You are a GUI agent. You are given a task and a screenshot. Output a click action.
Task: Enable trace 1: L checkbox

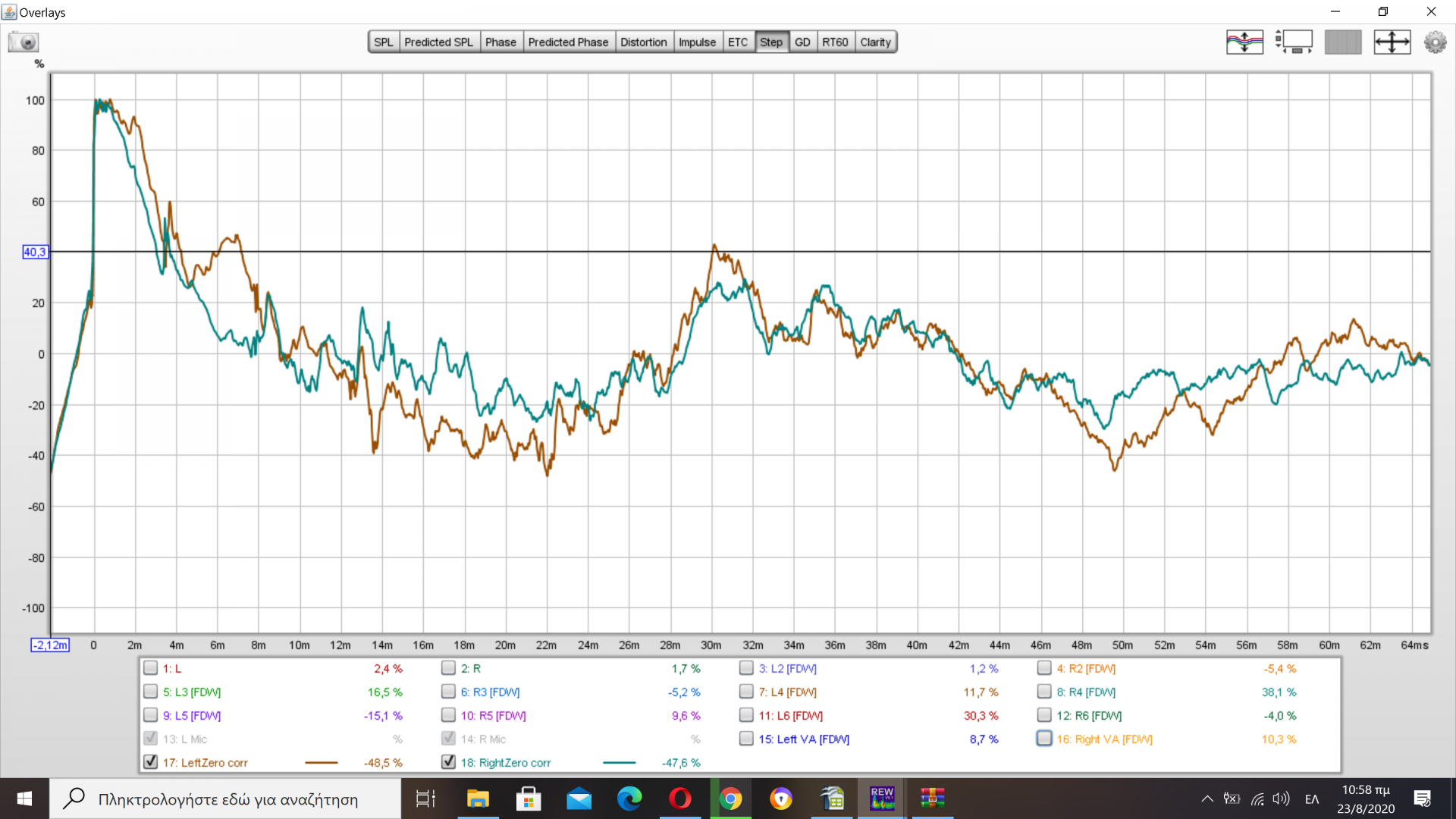pyautogui.click(x=150, y=668)
